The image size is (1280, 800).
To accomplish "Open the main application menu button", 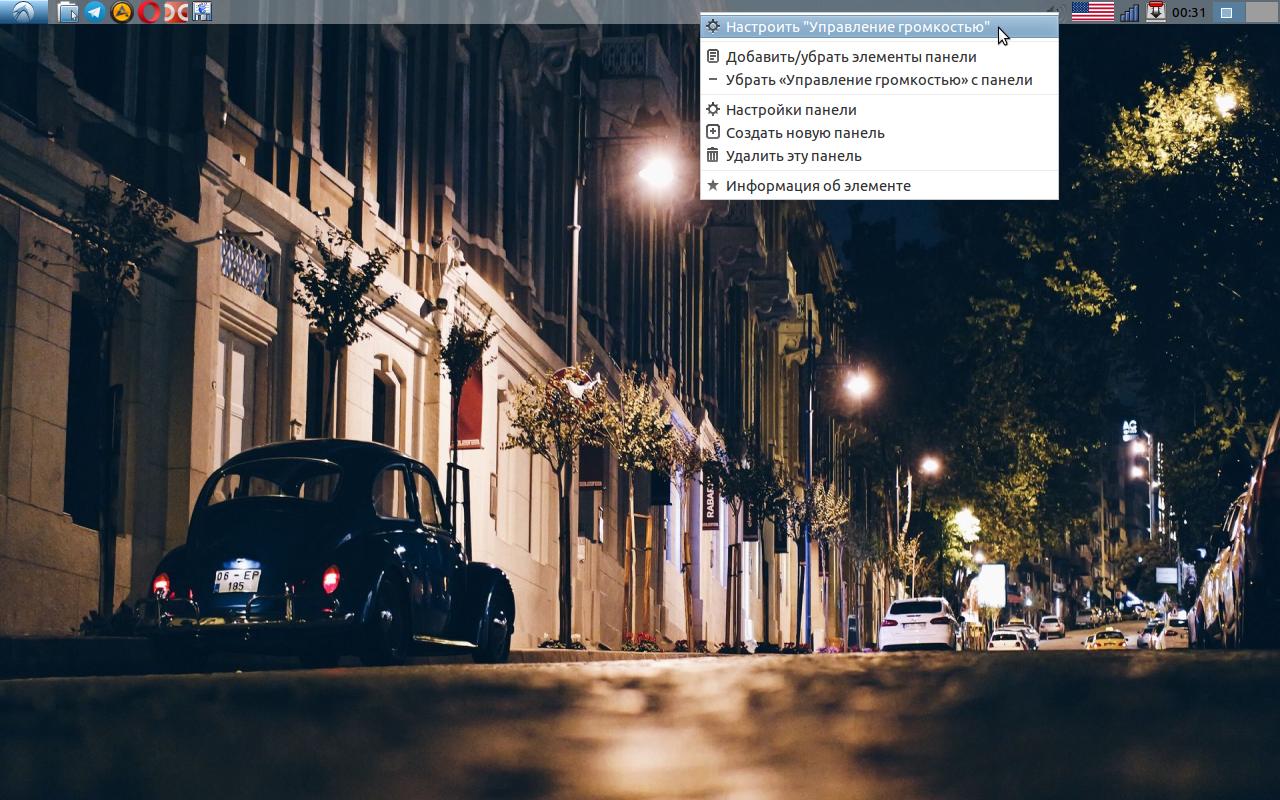I will coord(23,12).
